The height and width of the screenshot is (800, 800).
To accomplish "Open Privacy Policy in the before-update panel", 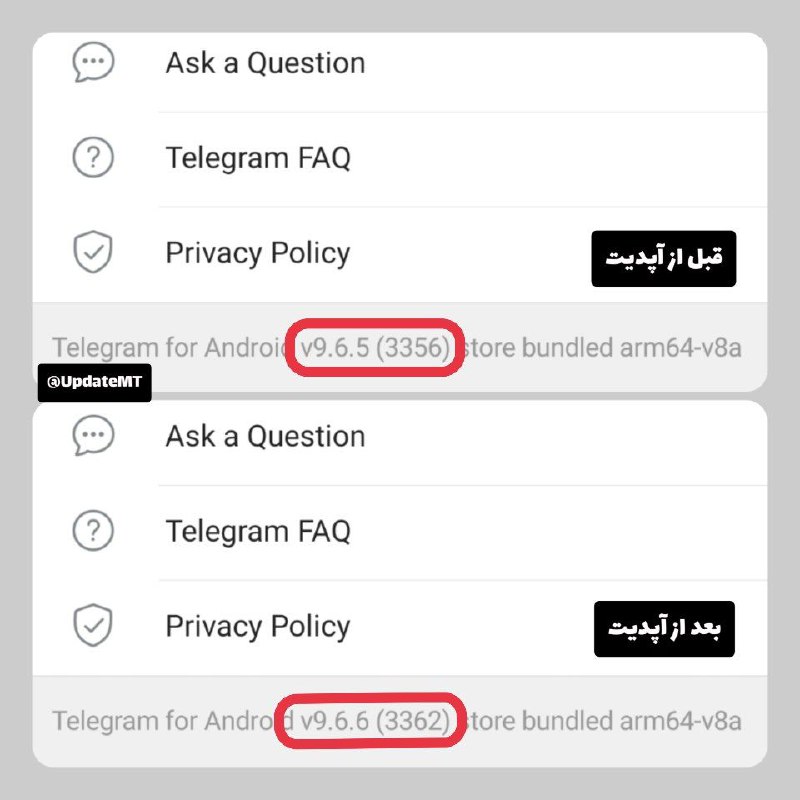I will (x=400, y=255).
